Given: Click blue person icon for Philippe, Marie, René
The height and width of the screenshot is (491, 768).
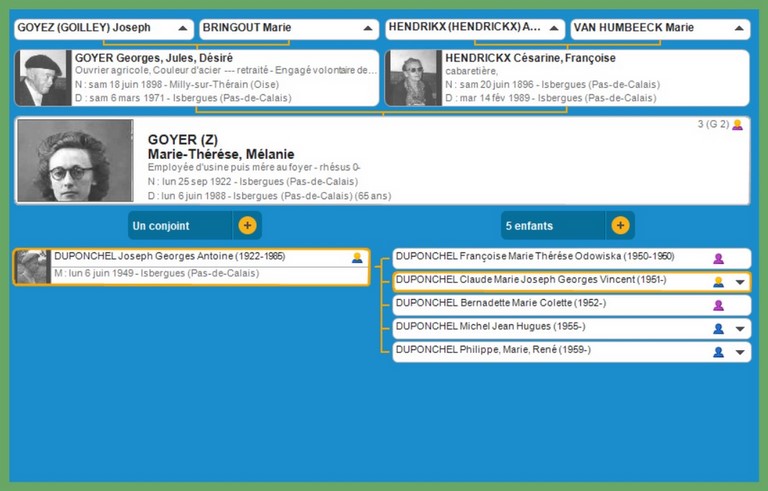Looking at the screenshot, I should [x=718, y=352].
